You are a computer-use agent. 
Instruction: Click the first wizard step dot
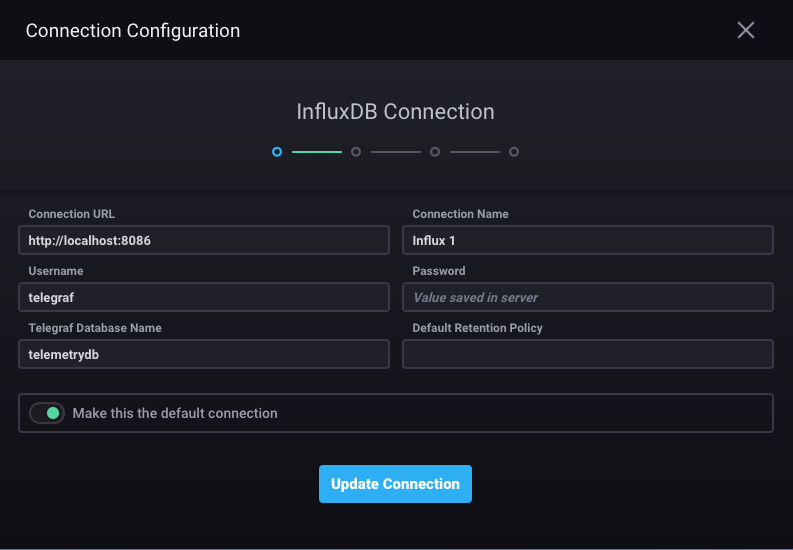click(277, 152)
